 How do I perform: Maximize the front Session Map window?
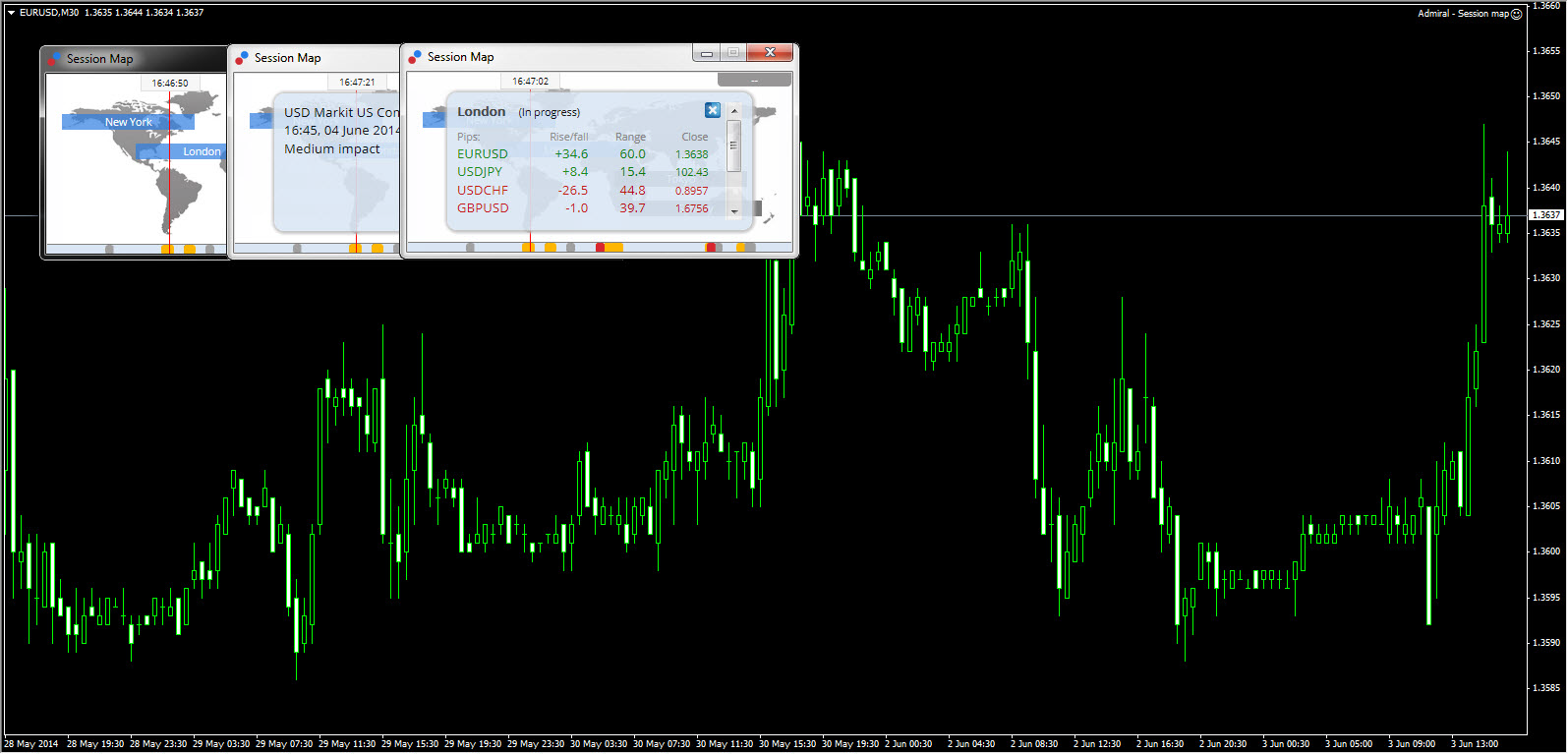point(733,53)
